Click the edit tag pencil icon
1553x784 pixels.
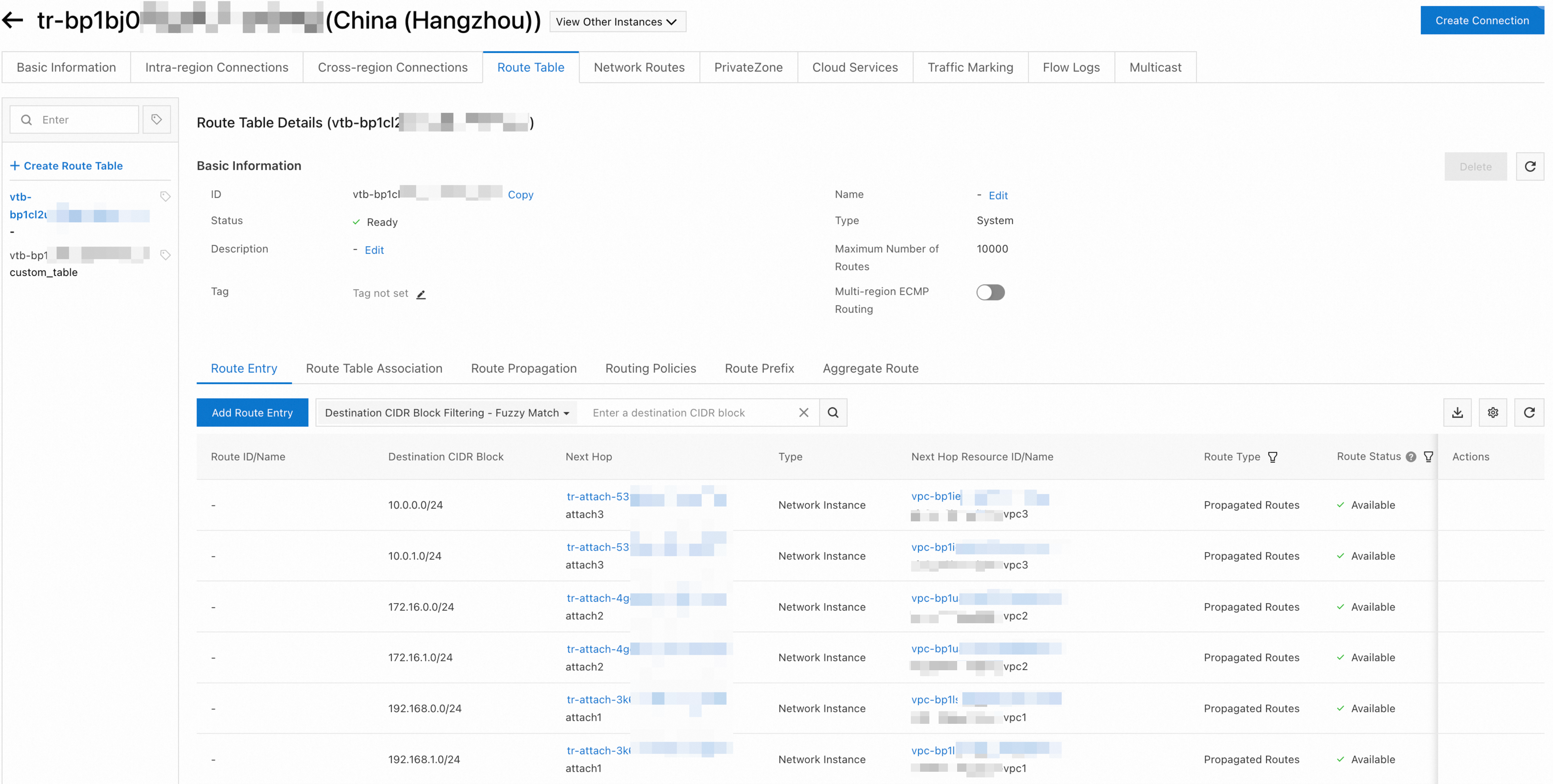tap(422, 294)
